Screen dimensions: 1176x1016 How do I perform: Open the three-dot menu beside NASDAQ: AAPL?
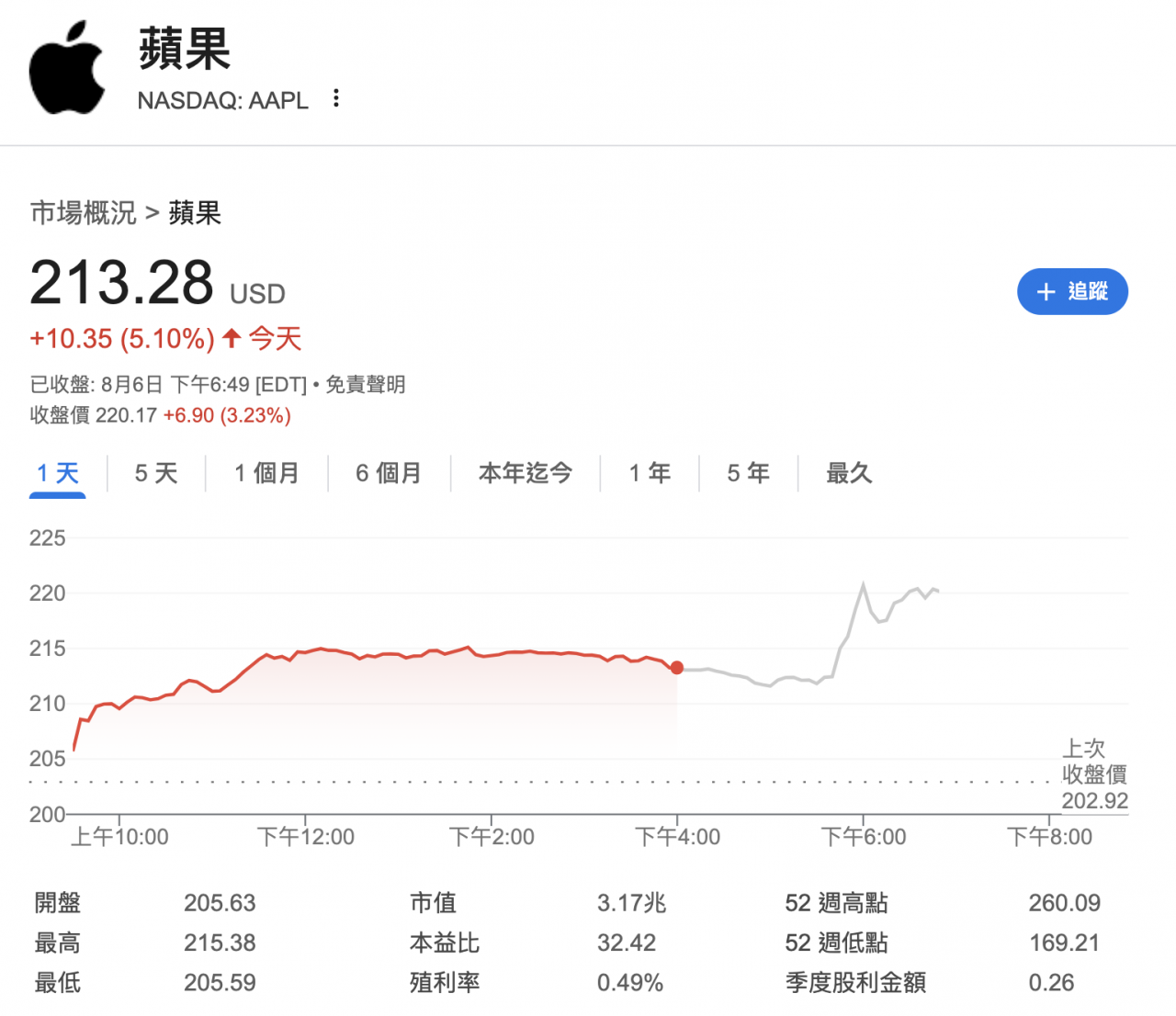pyautogui.click(x=336, y=98)
